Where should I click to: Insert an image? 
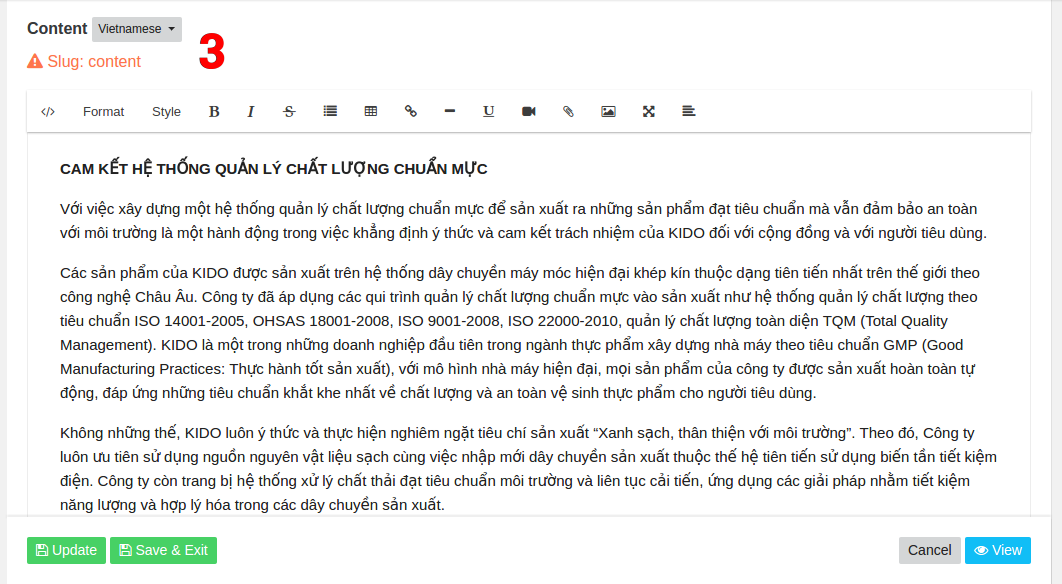608,112
